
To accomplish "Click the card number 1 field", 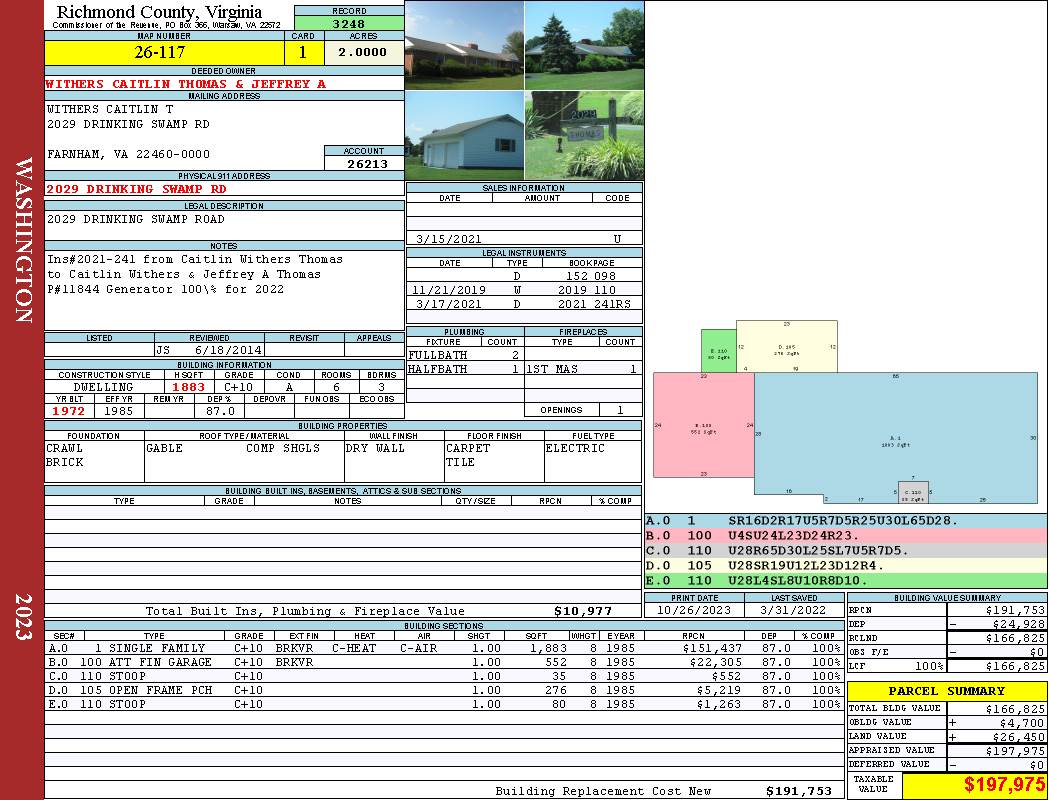I will tap(303, 52).
